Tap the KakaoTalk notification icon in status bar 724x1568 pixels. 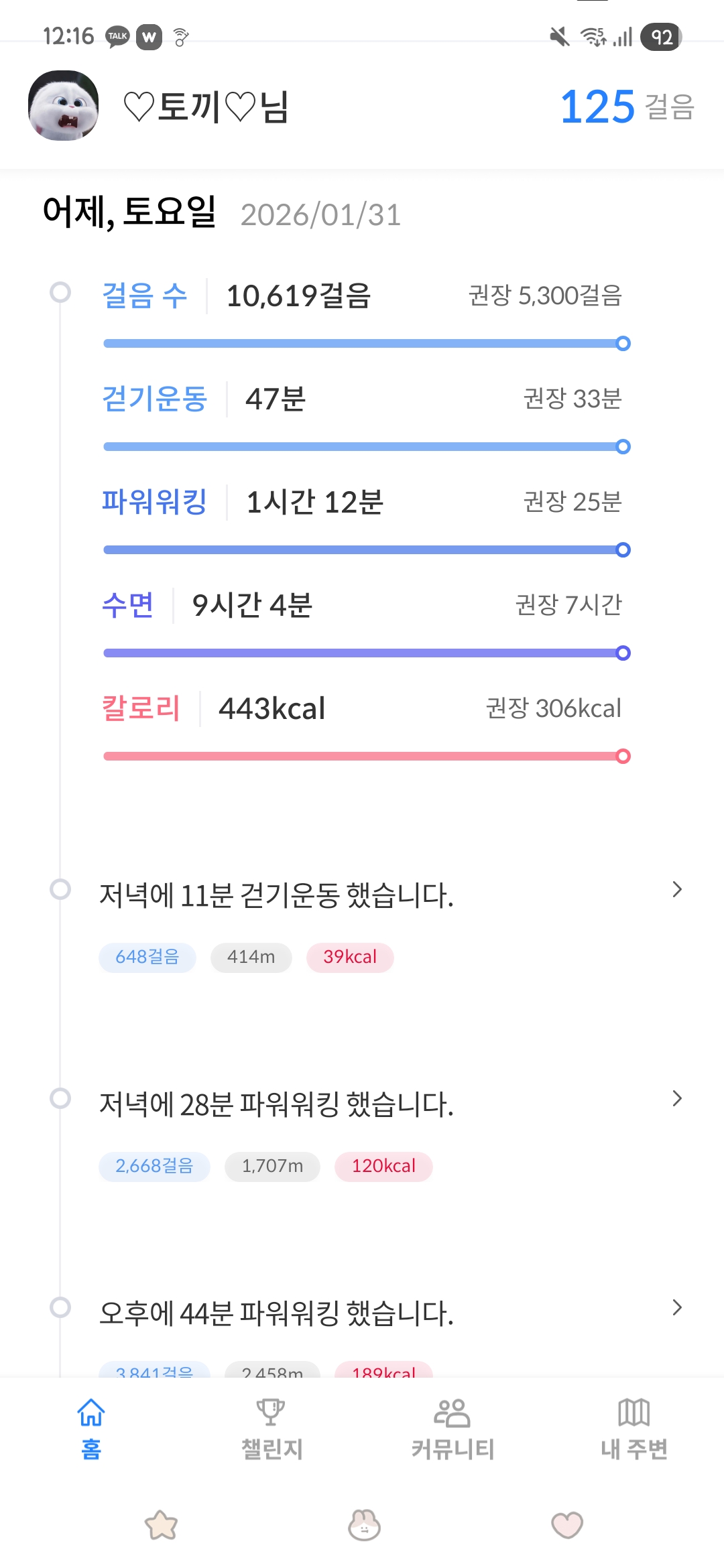pyautogui.click(x=118, y=37)
